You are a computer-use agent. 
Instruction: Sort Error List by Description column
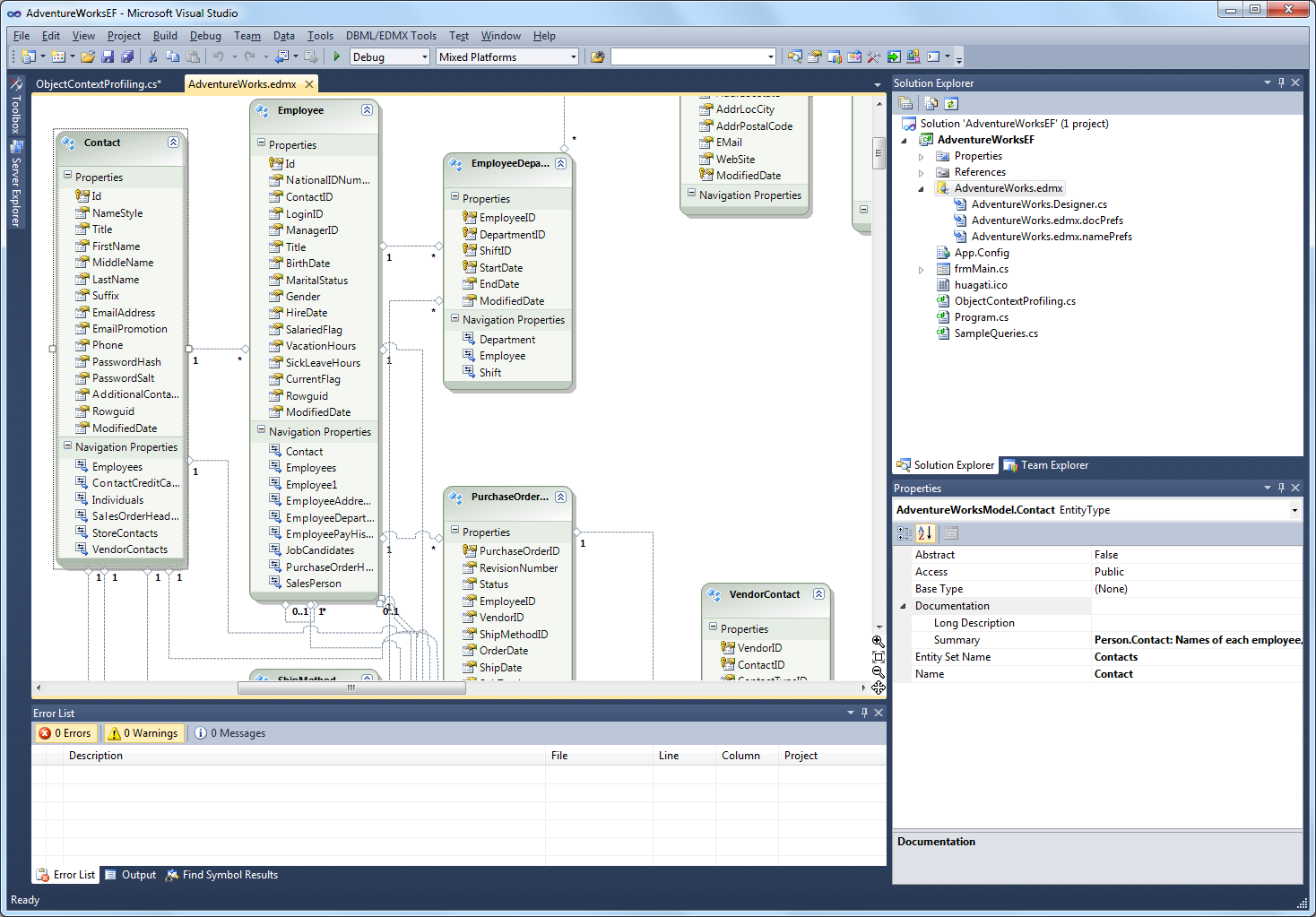tap(304, 756)
